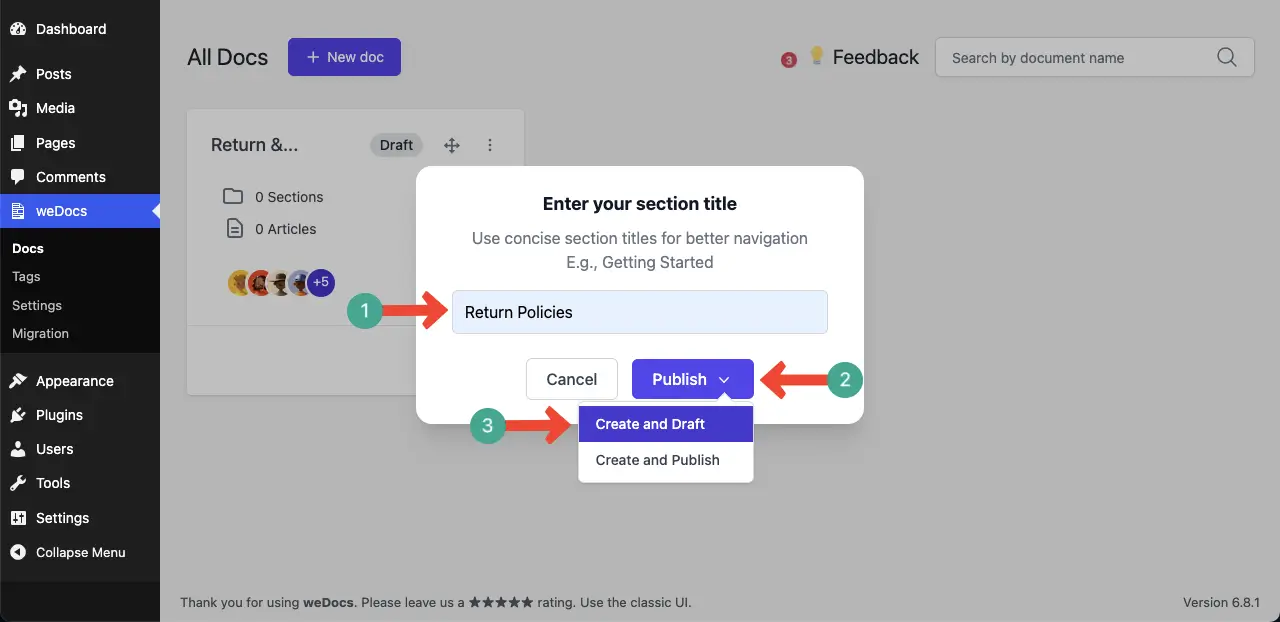Open the Dashboard from sidebar icon
The width and height of the screenshot is (1280, 622).
(18, 29)
